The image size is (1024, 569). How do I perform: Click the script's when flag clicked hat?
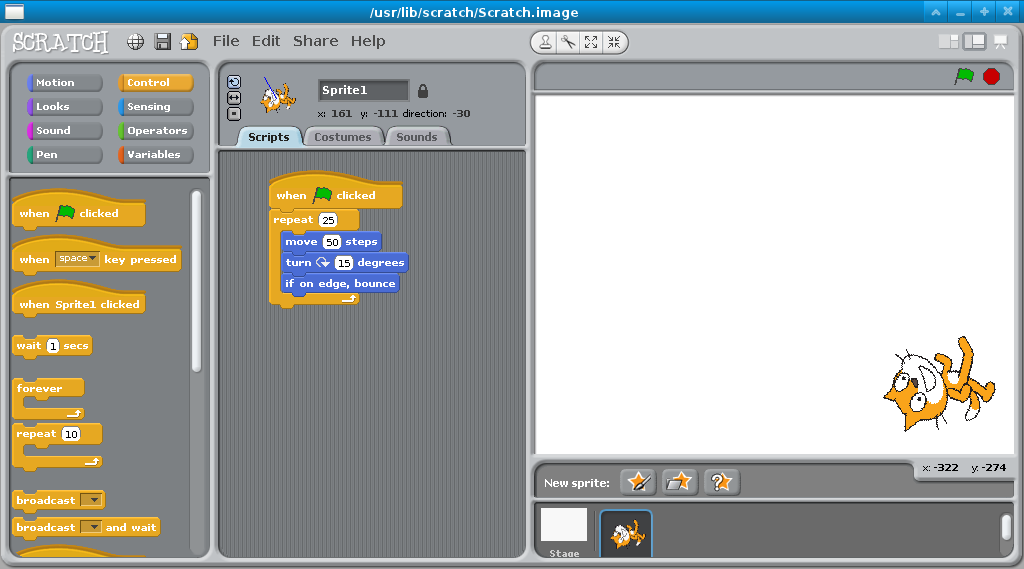click(x=335, y=192)
